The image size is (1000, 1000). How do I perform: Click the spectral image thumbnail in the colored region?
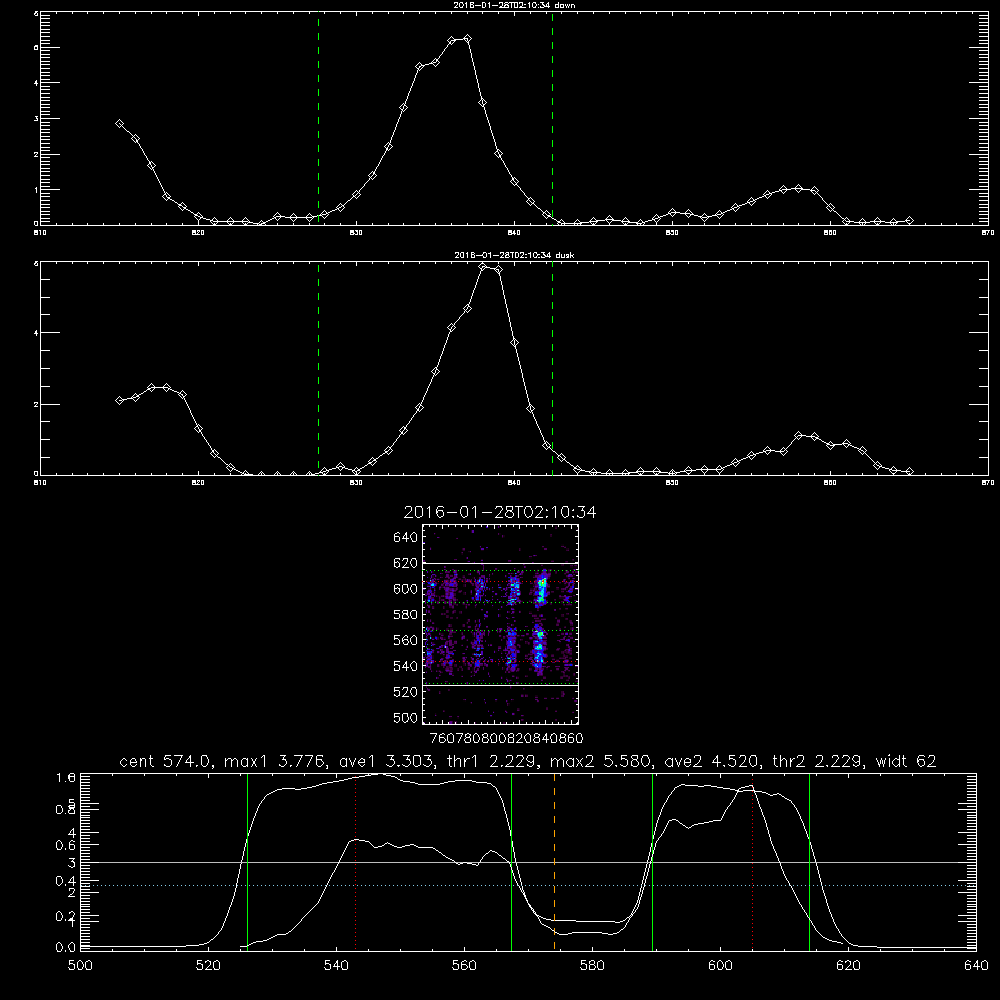click(501, 624)
